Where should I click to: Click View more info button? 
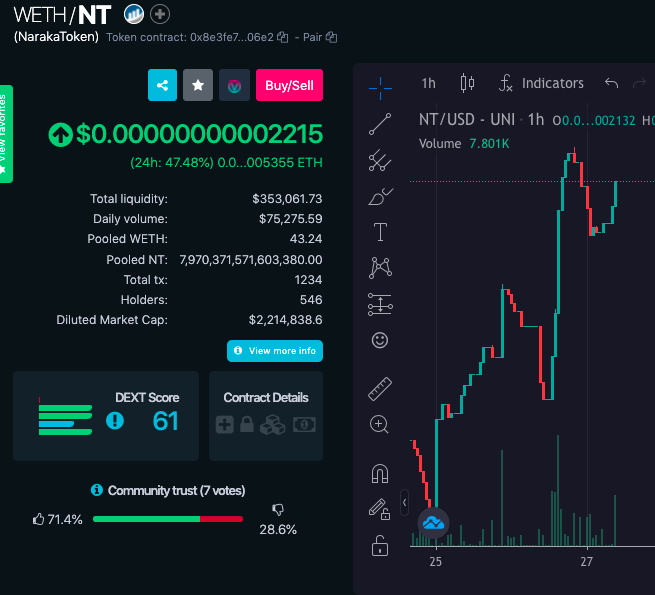pos(275,351)
